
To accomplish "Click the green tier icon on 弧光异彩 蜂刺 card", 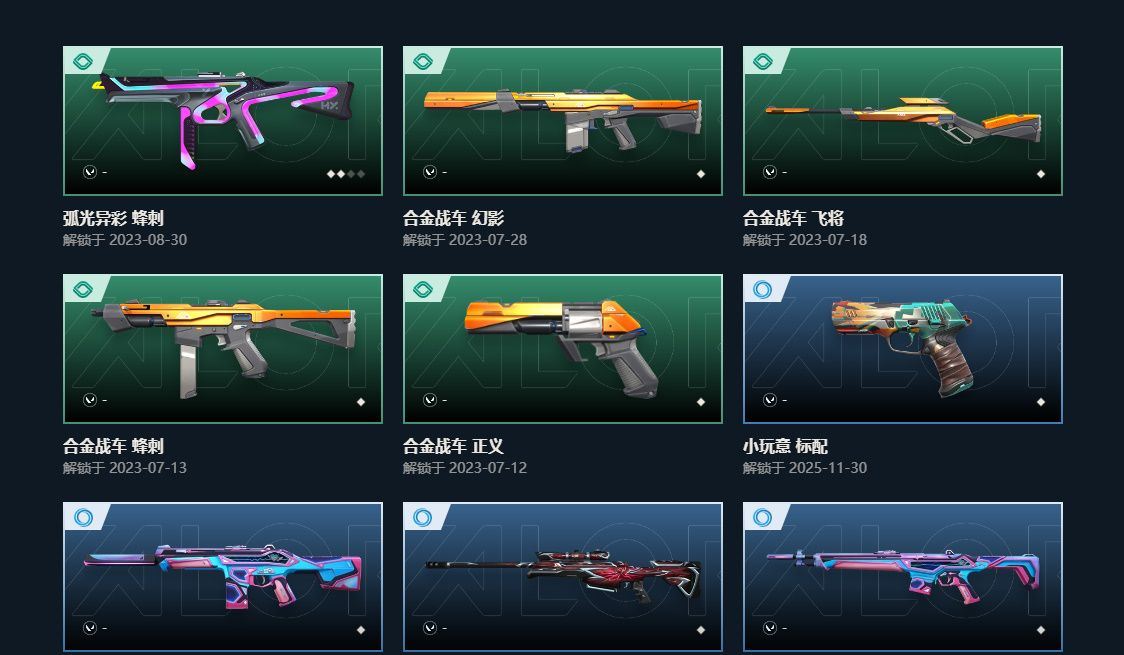I will [83, 62].
